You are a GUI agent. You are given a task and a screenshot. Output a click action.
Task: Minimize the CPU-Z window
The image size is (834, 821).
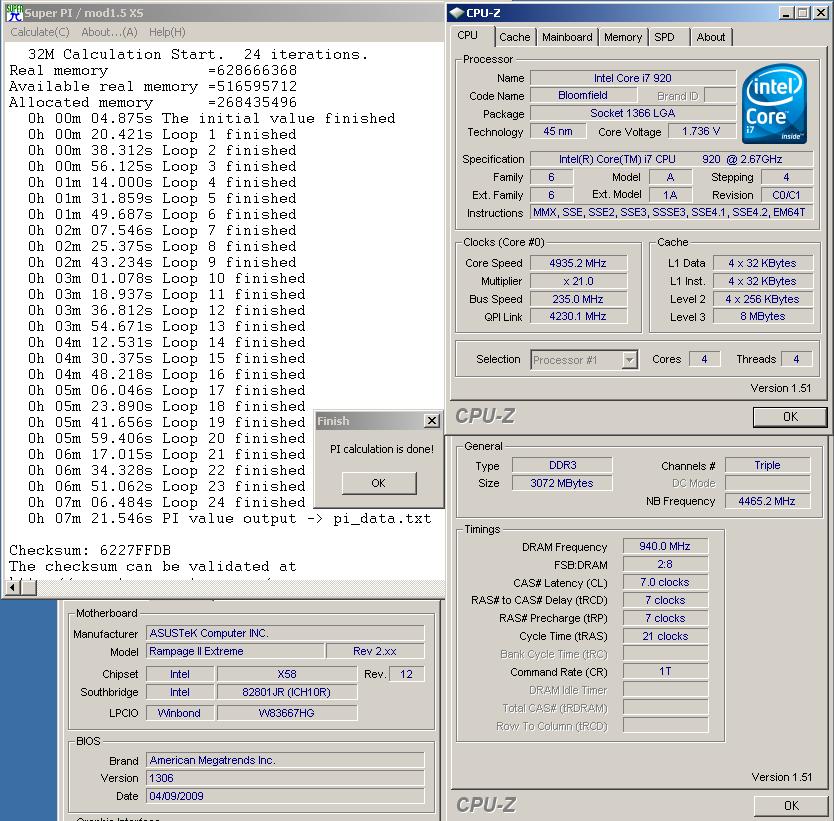[787, 13]
